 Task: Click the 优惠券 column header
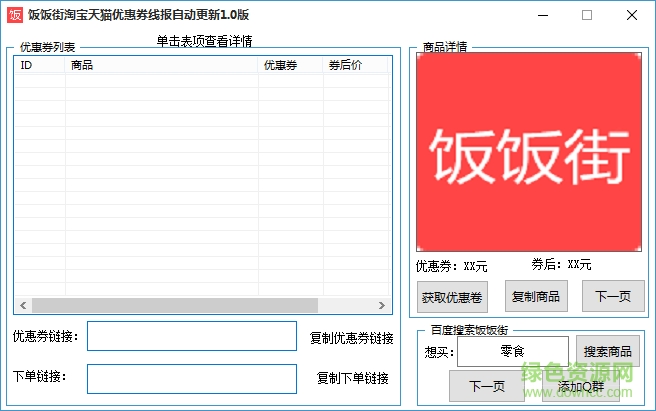click(290, 65)
